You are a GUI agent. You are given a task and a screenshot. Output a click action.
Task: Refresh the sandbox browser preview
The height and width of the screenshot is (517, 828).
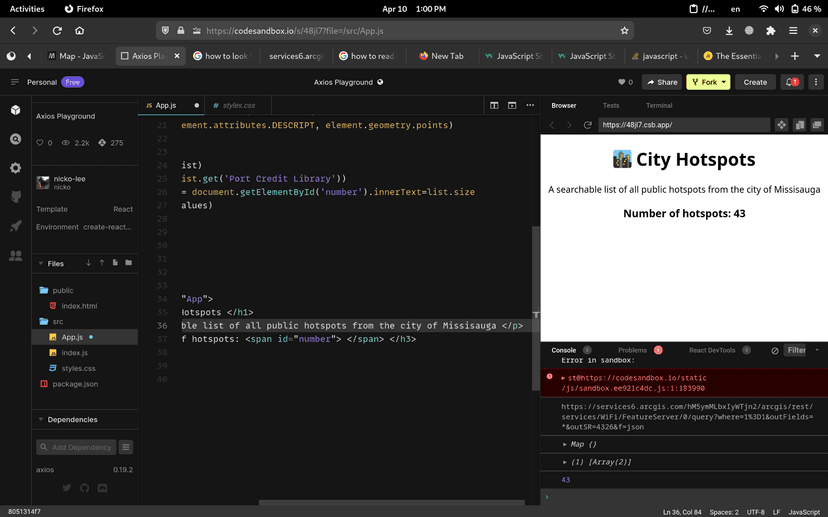[x=588, y=125]
